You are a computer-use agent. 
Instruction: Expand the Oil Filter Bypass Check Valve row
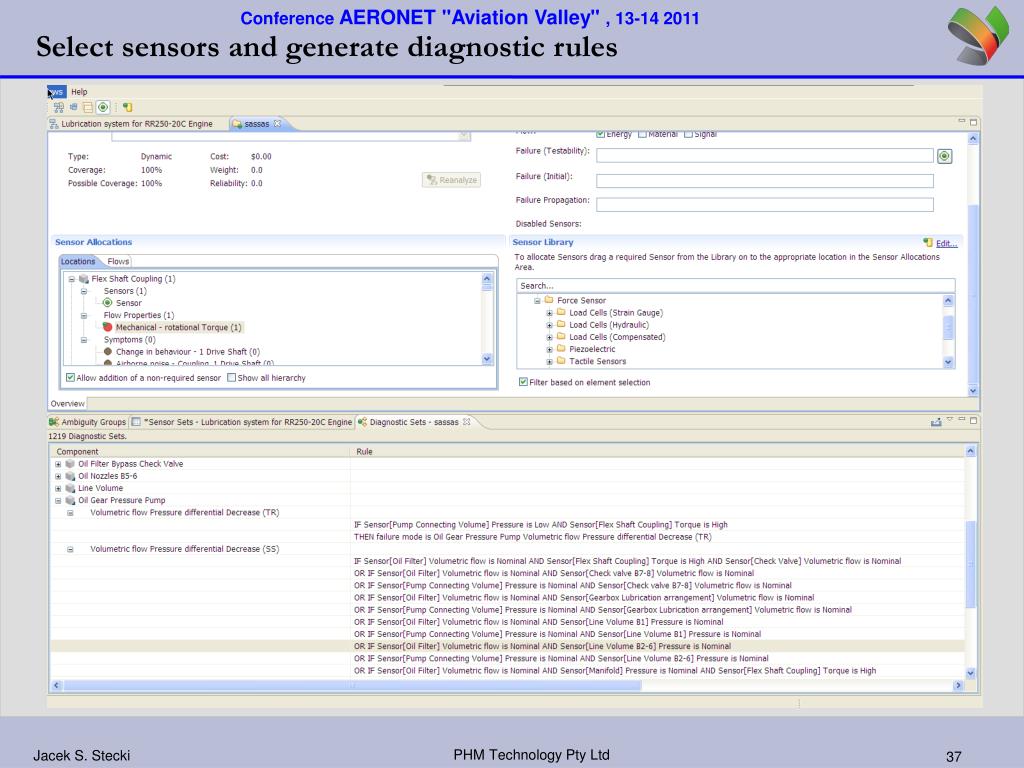pyautogui.click(x=58, y=464)
